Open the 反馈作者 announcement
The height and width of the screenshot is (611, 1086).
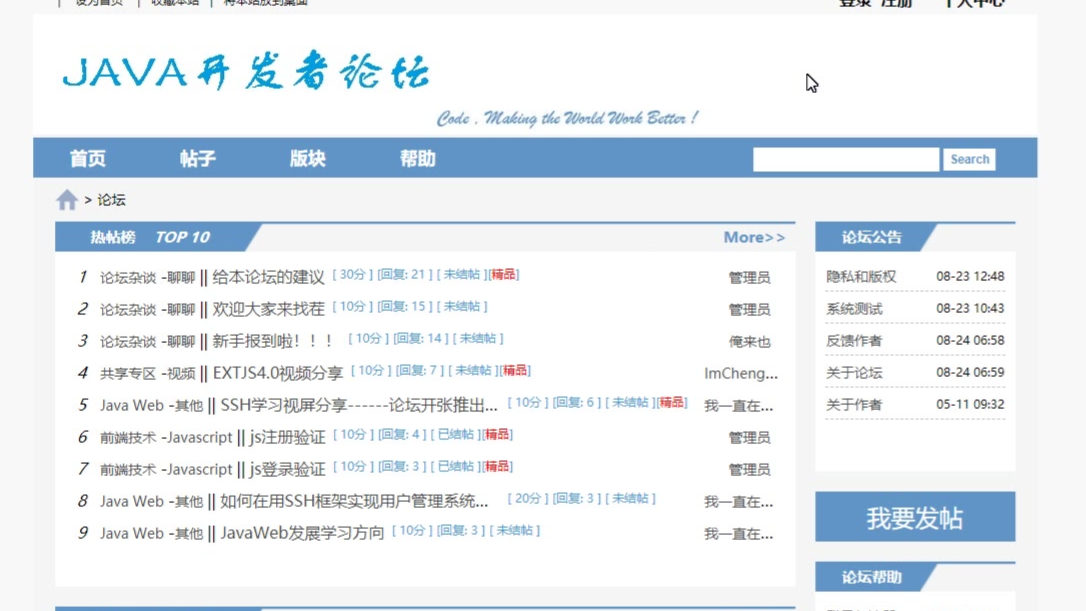click(x=854, y=341)
